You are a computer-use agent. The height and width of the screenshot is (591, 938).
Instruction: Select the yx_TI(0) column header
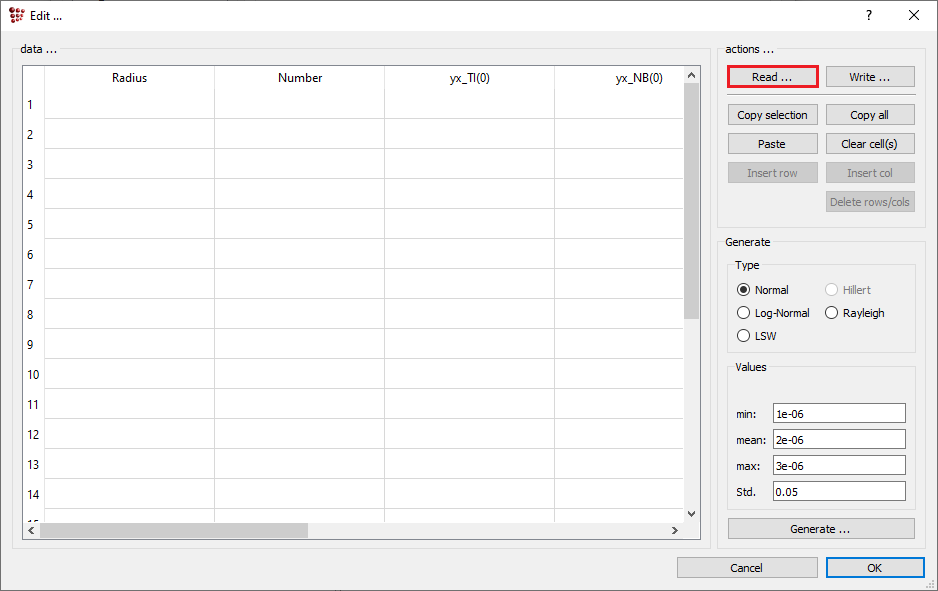click(x=470, y=78)
